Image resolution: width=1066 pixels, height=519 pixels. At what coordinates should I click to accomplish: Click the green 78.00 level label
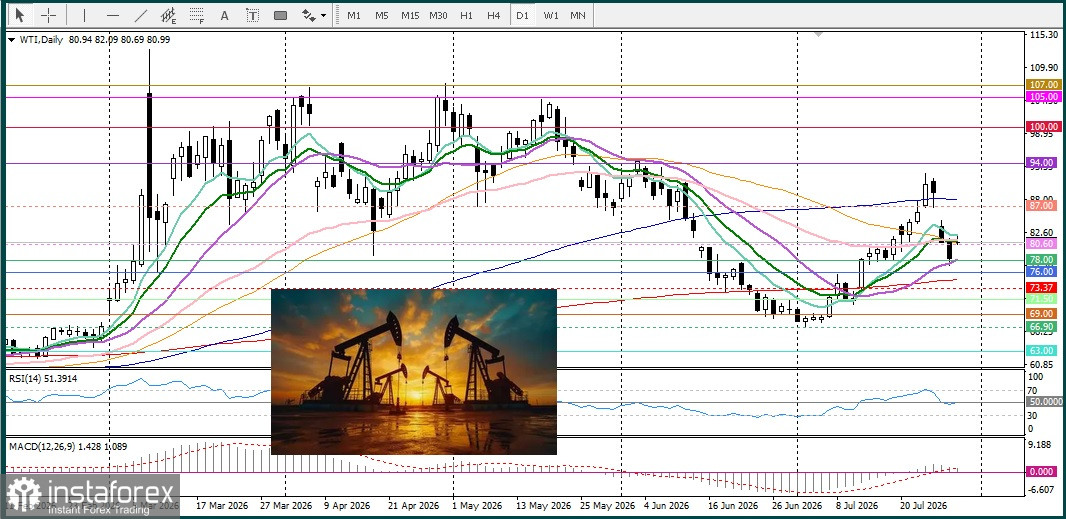point(1043,260)
